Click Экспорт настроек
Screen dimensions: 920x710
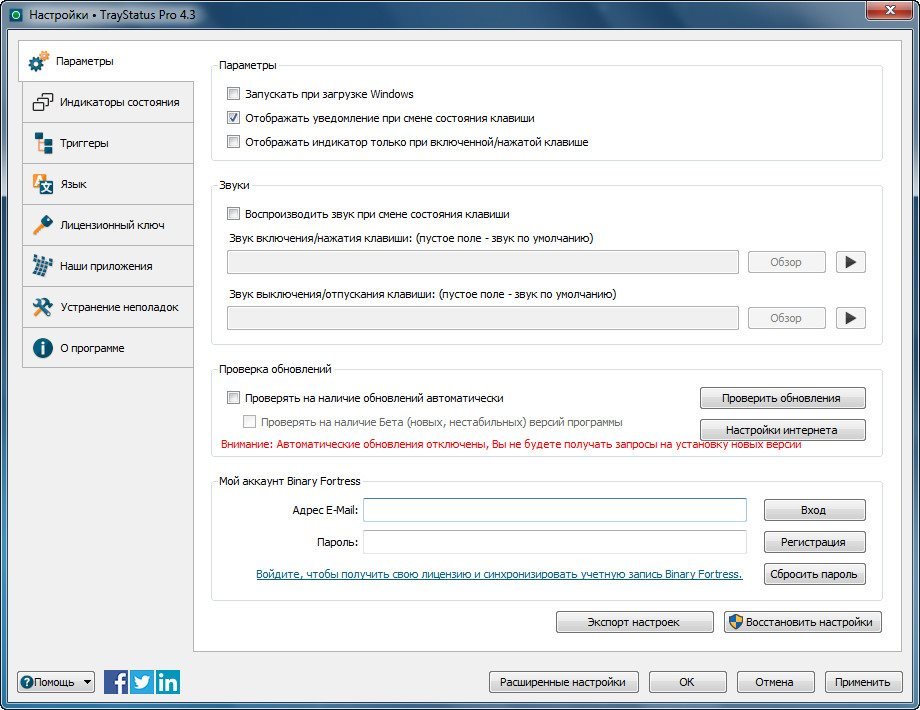(x=634, y=622)
